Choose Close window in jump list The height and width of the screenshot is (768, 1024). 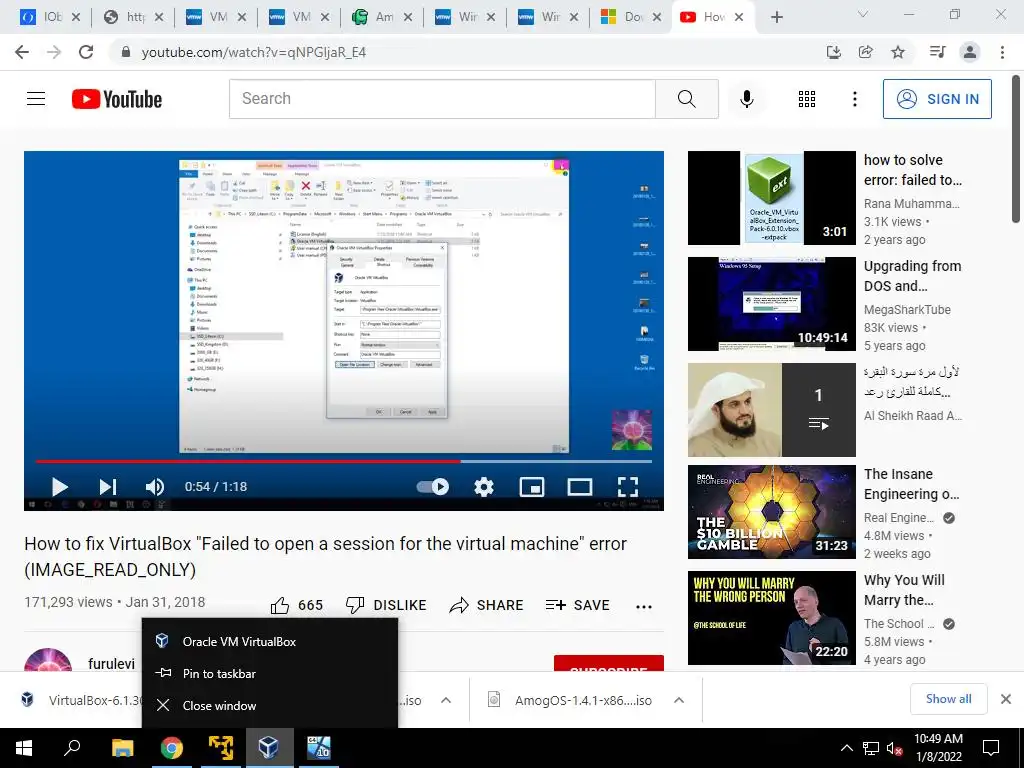(x=270, y=705)
